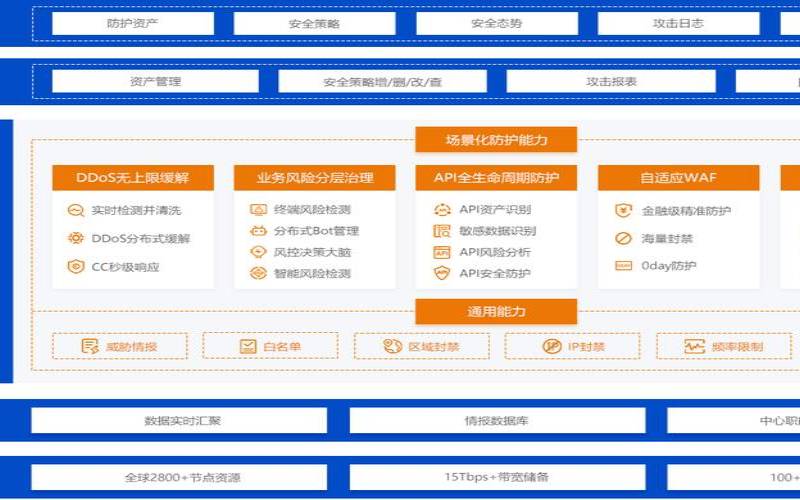The width and height of the screenshot is (800, 500).
Task: Click the 智能风险检测 icon
Action: pyautogui.click(x=258, y=273)
